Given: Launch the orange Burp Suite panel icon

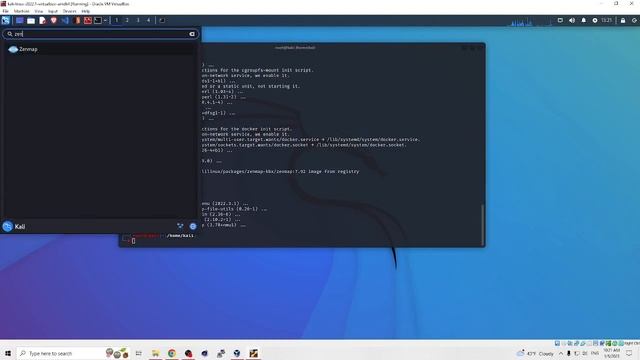Looking at the screenshot, I should (77, 20).
